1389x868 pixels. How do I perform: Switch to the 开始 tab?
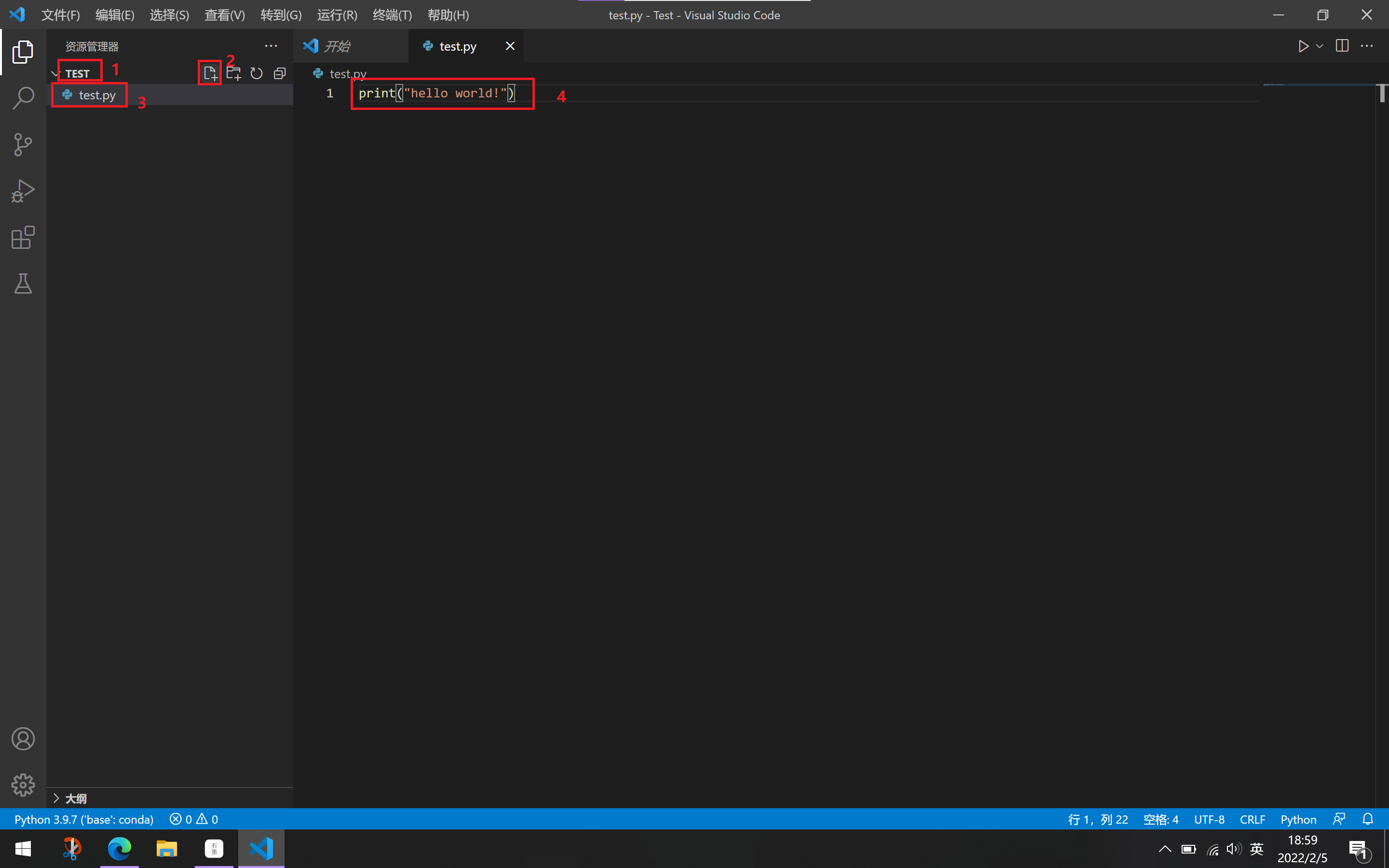(338, 46)
